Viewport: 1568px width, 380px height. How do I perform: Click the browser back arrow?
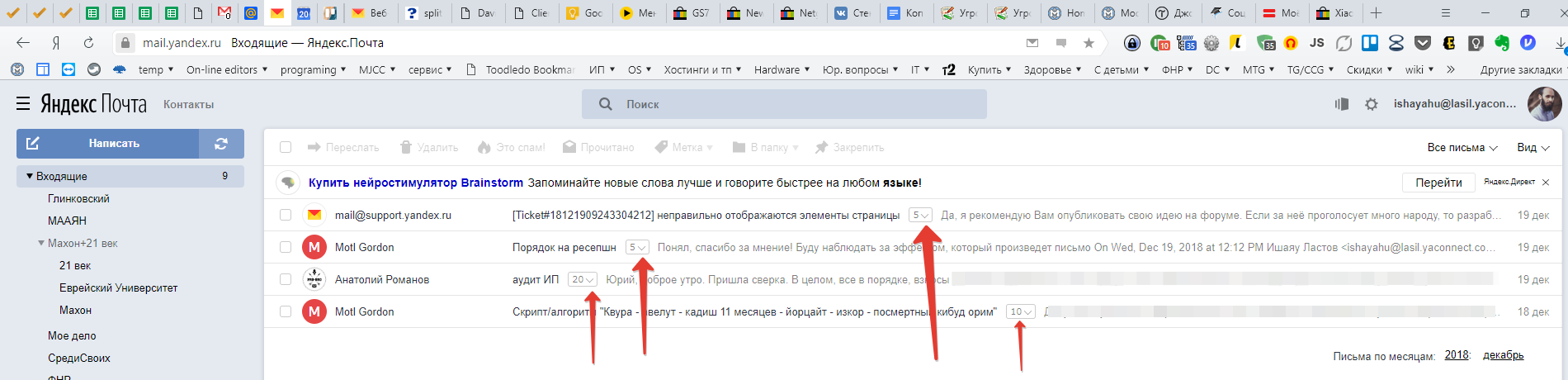tap(23, 43)
